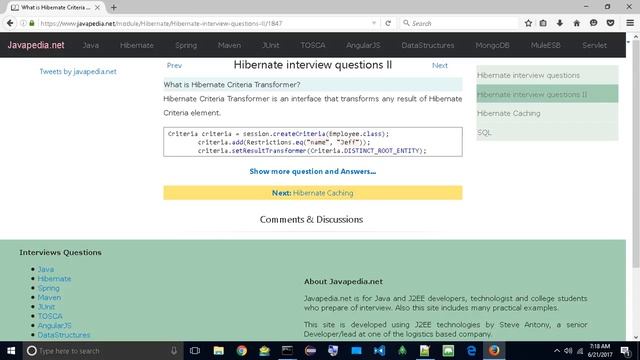The width and height of the screenshot is (640, 360).
Task: Select 'Hibernate Caching' in sidebar list
Action: (547, 113)
